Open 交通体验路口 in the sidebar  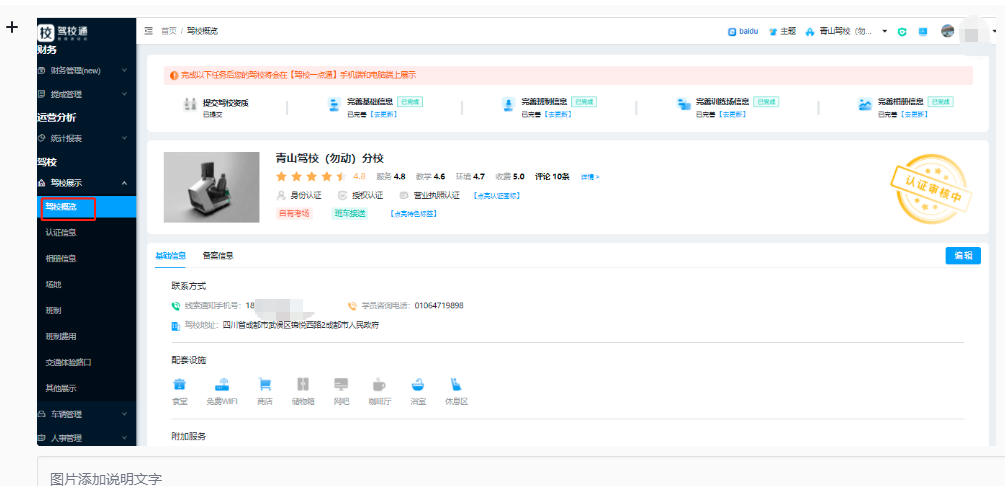pos(69,362)
